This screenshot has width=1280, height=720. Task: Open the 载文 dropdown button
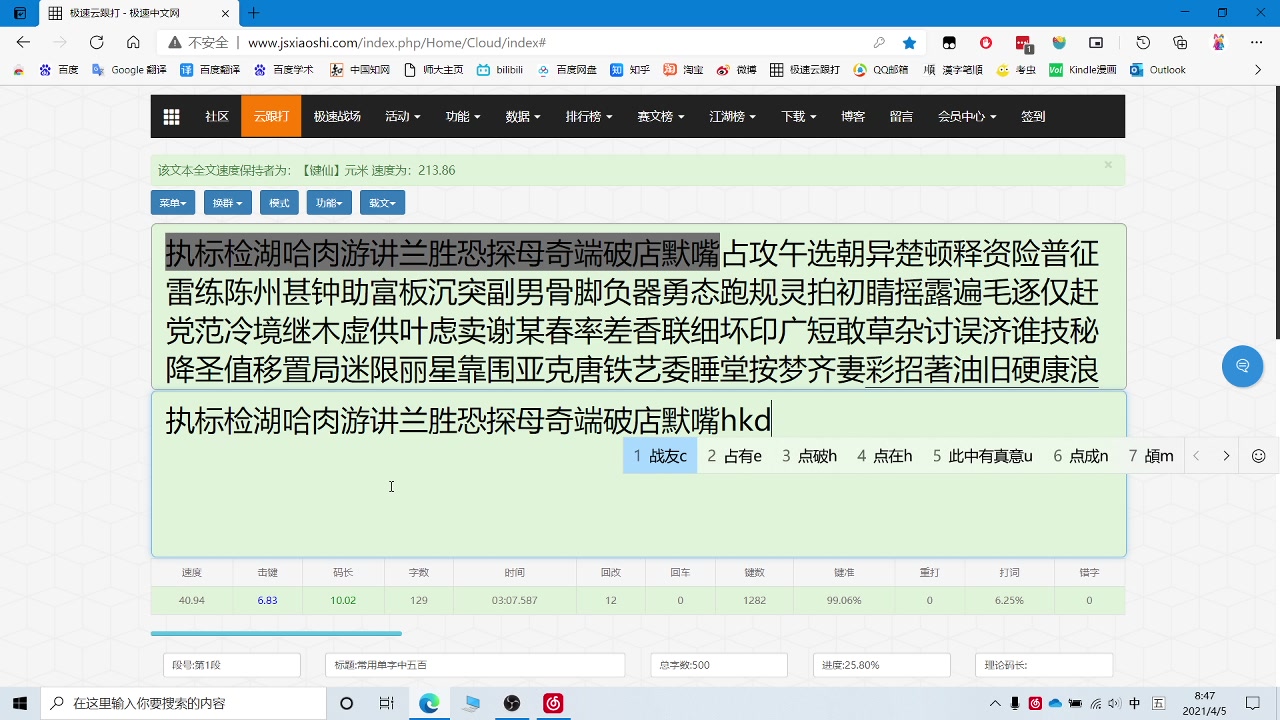click(382, 203)
